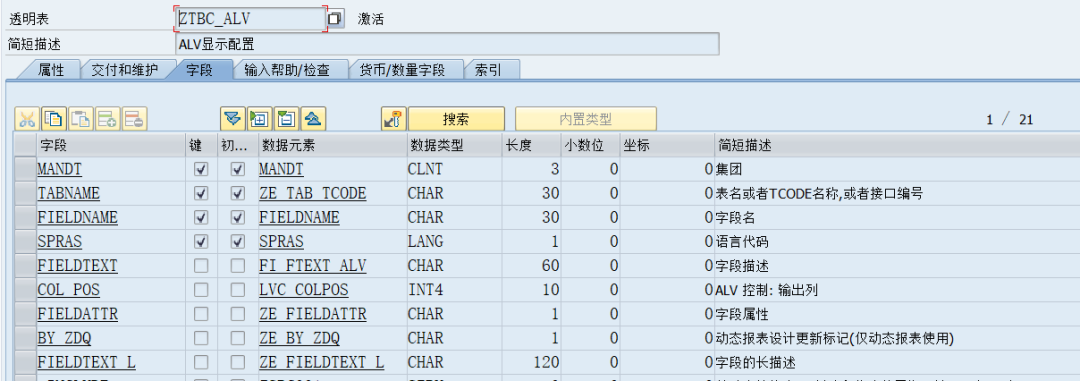Click the Paste rows icon

[x=81, y=119]
